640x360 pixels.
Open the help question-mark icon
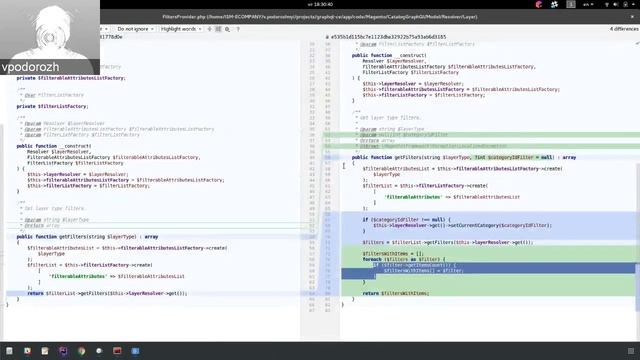point(238,29)
